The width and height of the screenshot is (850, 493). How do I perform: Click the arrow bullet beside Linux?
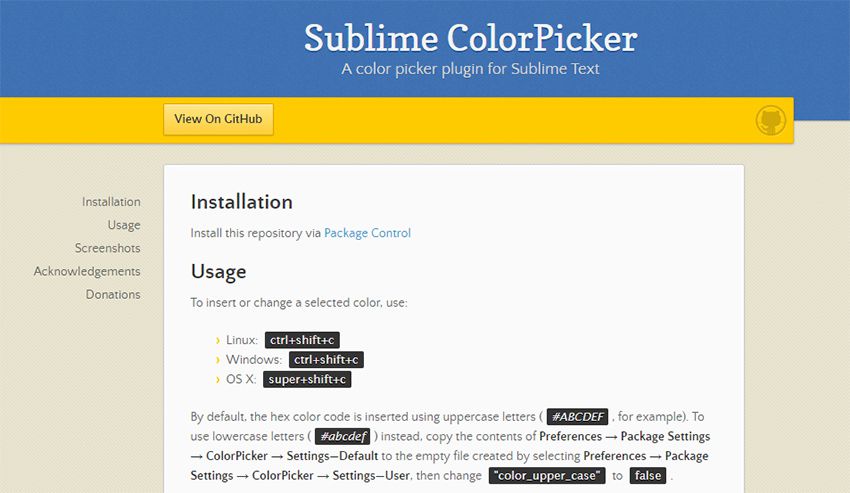click(x=217, y=340)
